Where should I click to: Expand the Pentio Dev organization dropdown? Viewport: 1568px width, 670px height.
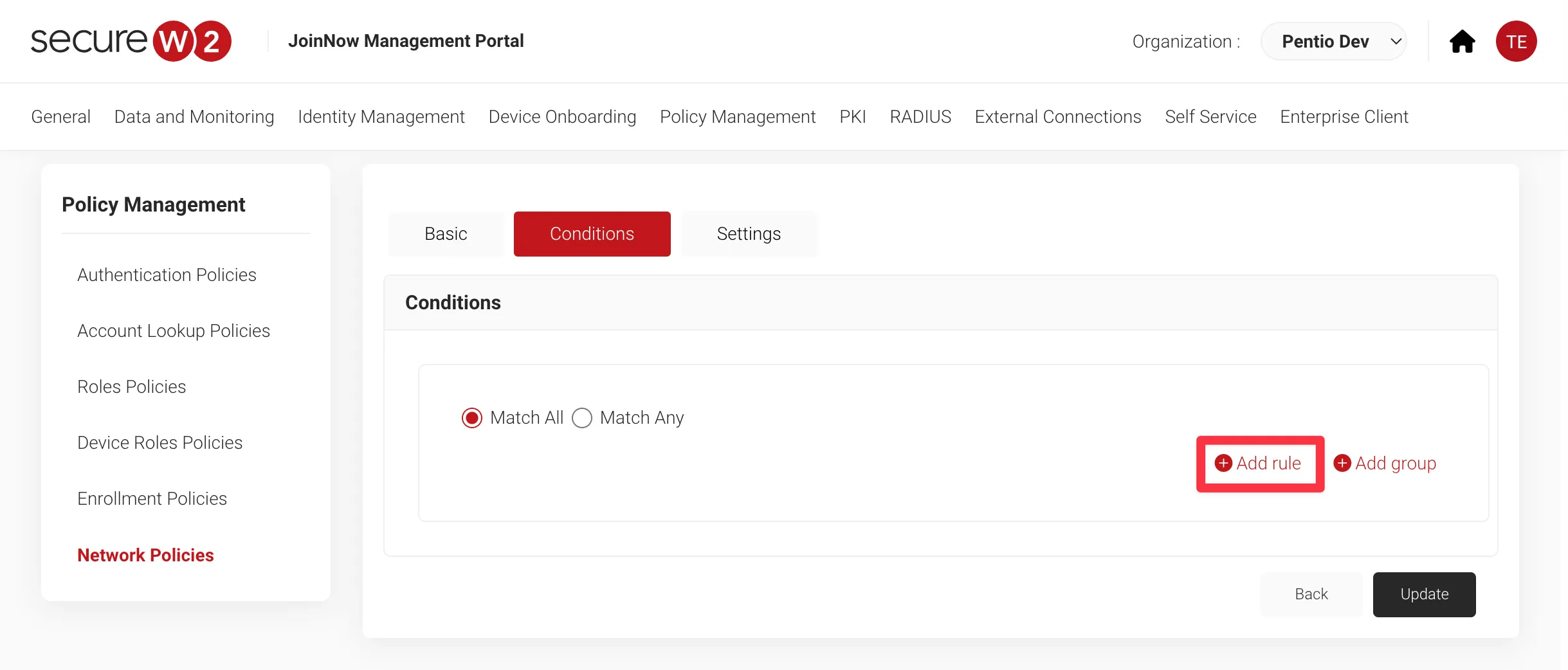click(1334, 42)
